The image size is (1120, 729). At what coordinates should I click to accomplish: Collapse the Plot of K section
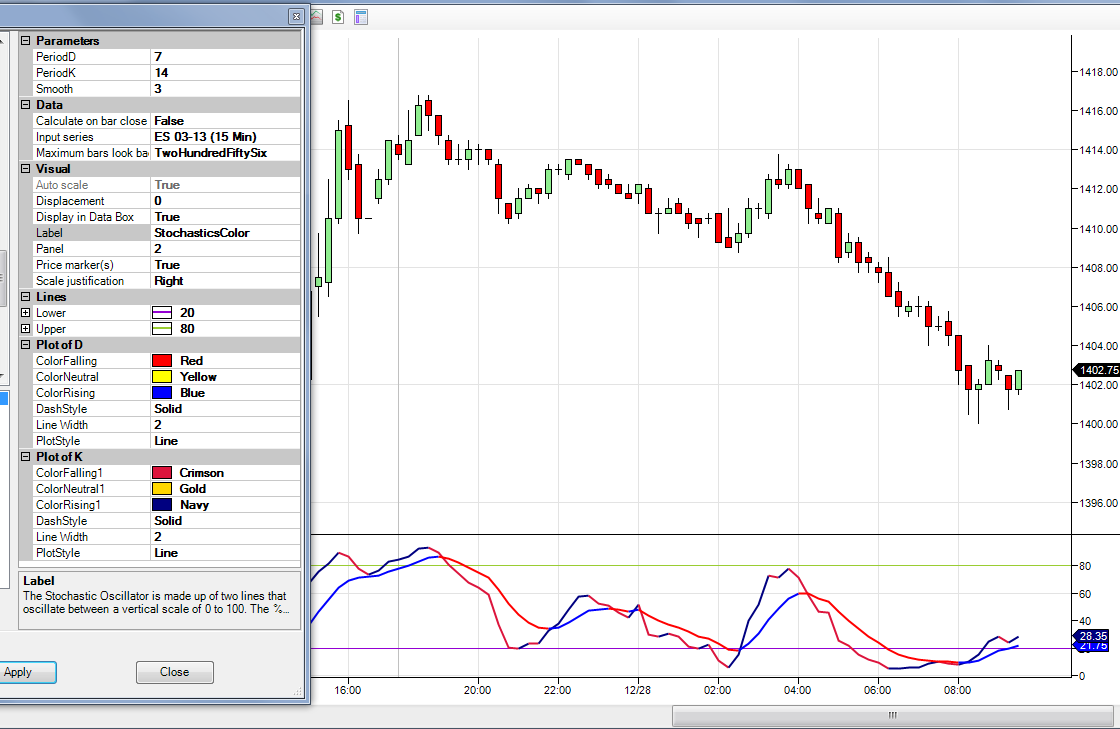26,457
